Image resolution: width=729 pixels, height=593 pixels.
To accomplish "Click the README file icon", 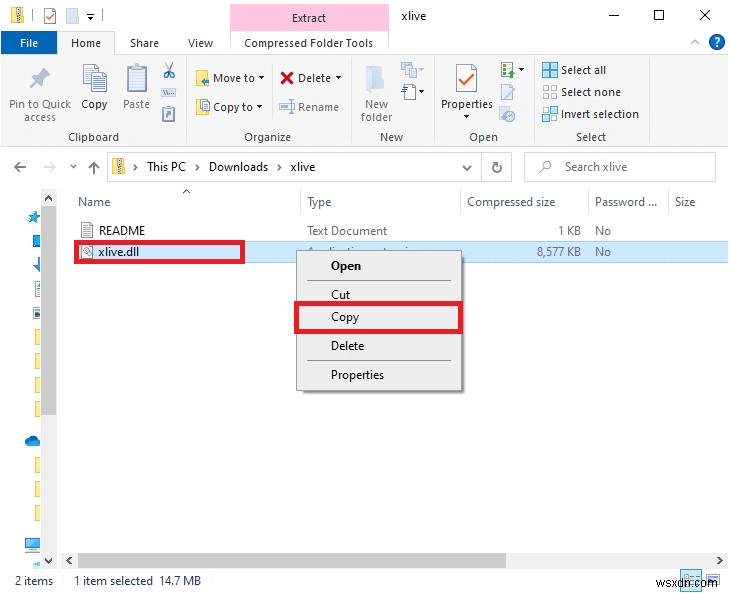I will point(87,230).
